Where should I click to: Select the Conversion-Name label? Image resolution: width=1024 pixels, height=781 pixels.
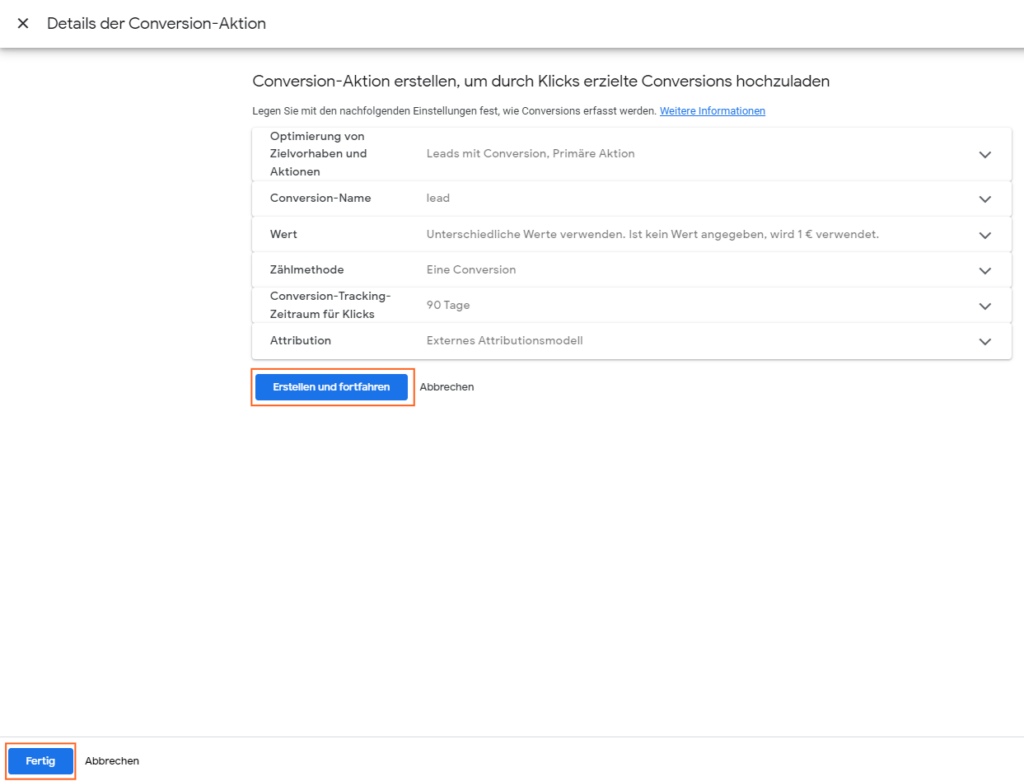pos(320,198)
